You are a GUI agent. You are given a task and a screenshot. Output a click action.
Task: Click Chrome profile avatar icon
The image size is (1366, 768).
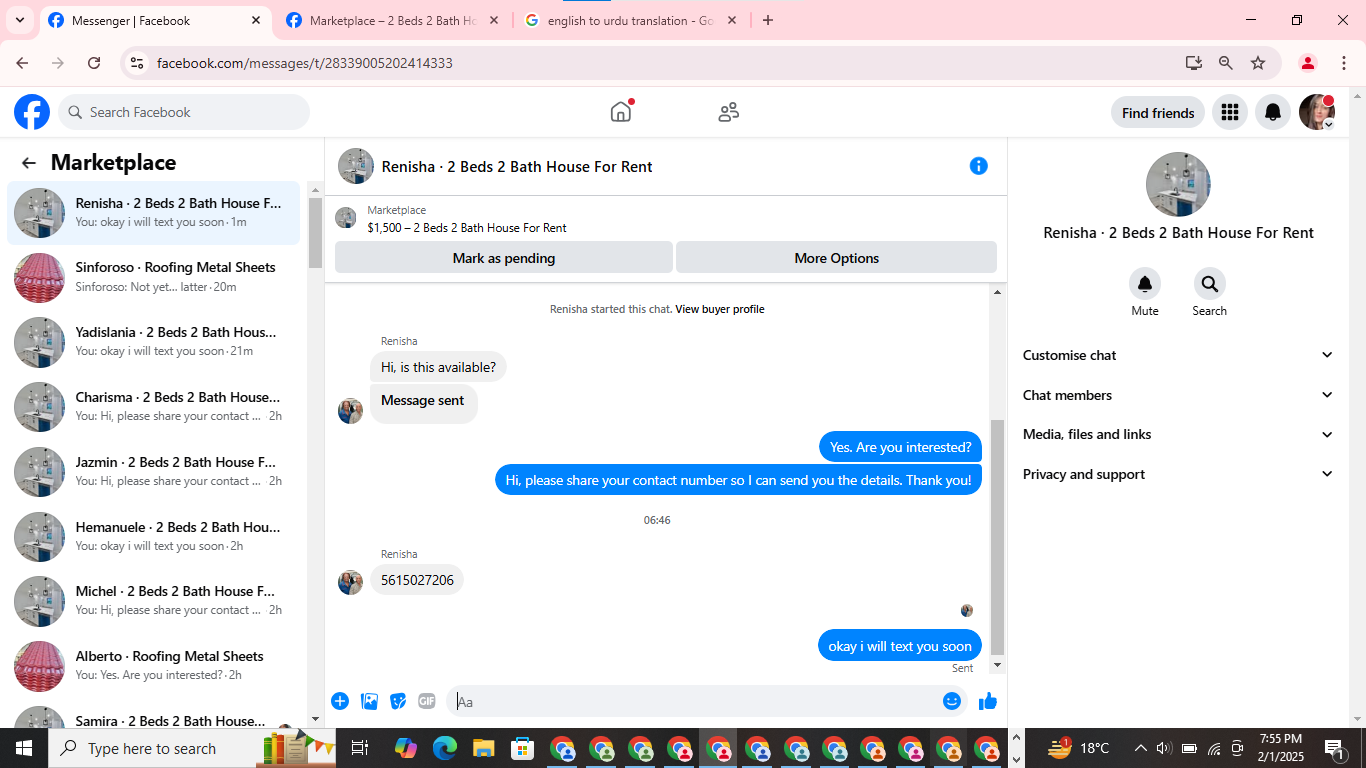(x=1307, y=63)
